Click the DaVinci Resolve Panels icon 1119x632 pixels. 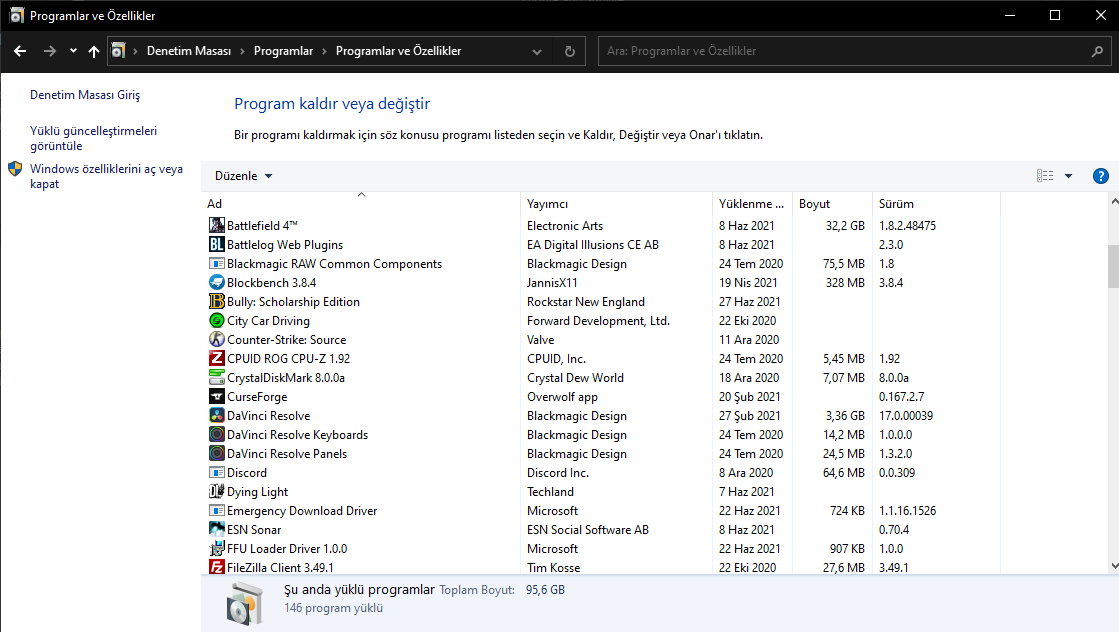[216, 454]
